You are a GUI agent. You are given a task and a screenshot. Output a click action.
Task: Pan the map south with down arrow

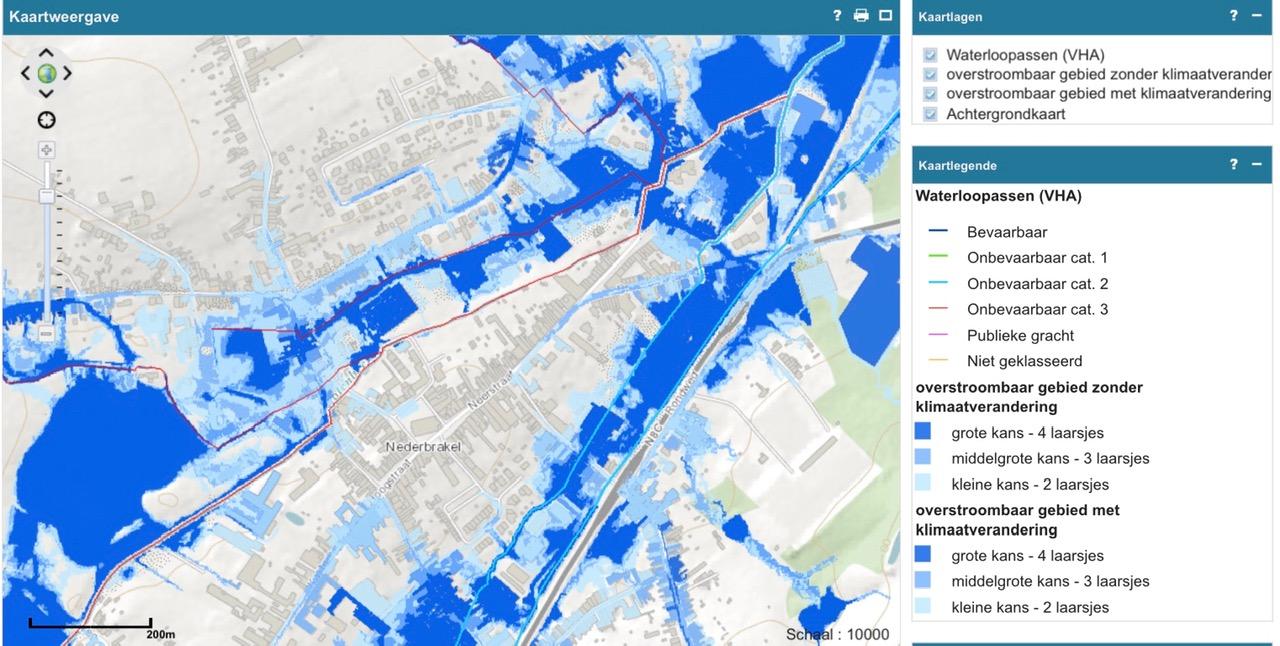pyautogui.click(x=46, y=94)
